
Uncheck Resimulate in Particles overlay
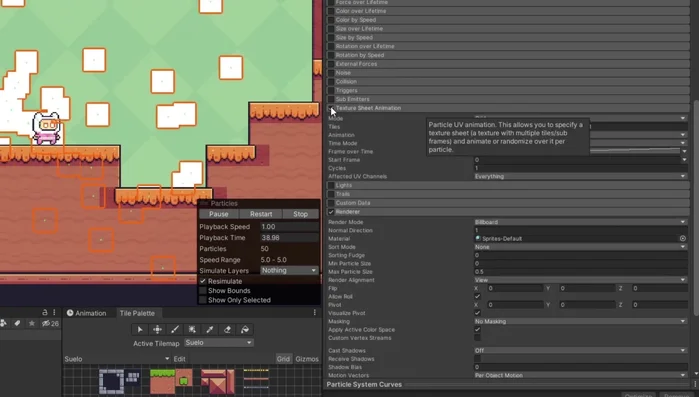point(203,281)
